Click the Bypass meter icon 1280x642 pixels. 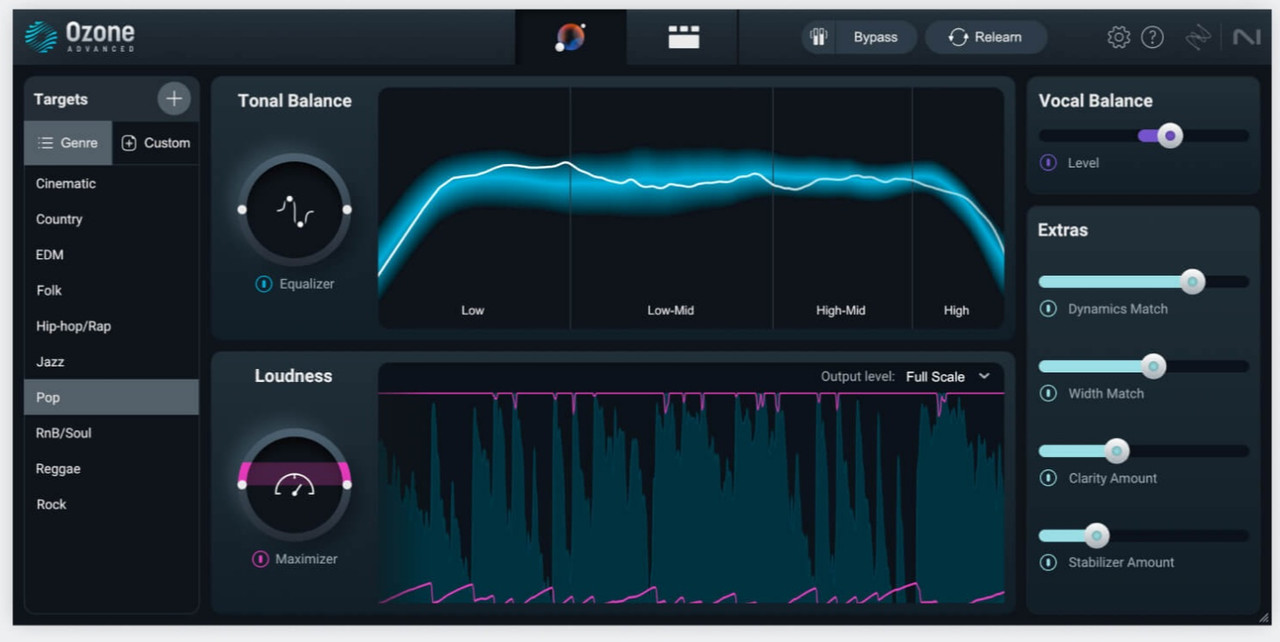click(819, 37)
